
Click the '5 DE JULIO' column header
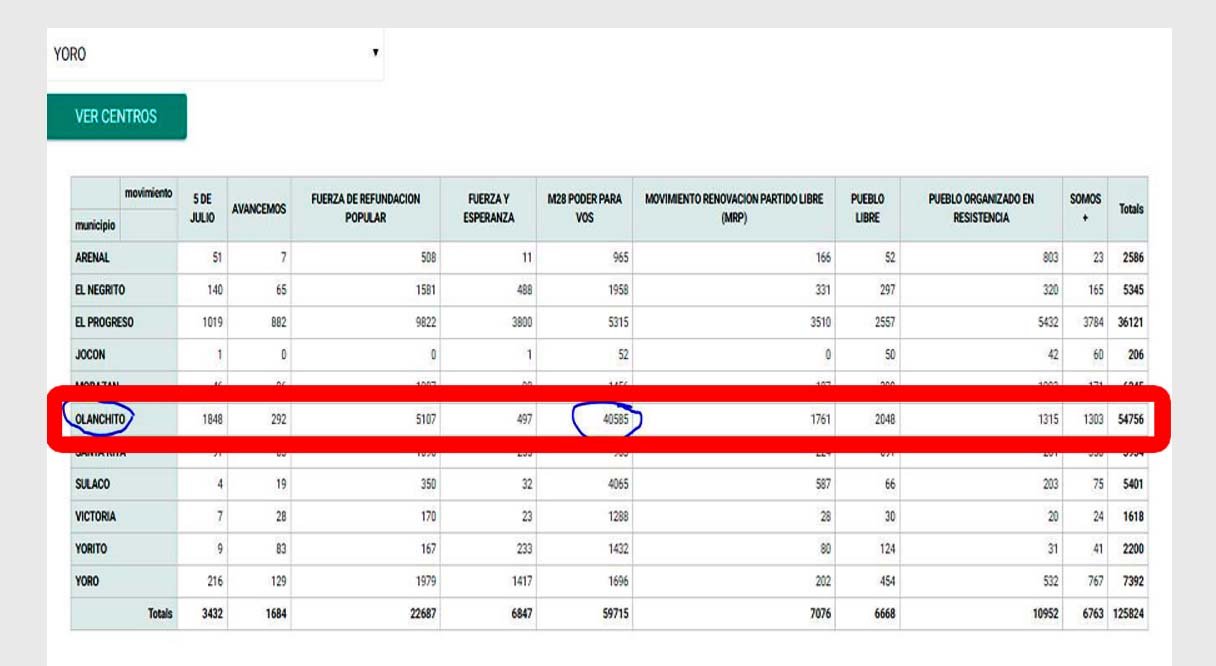tap(203, 208)
